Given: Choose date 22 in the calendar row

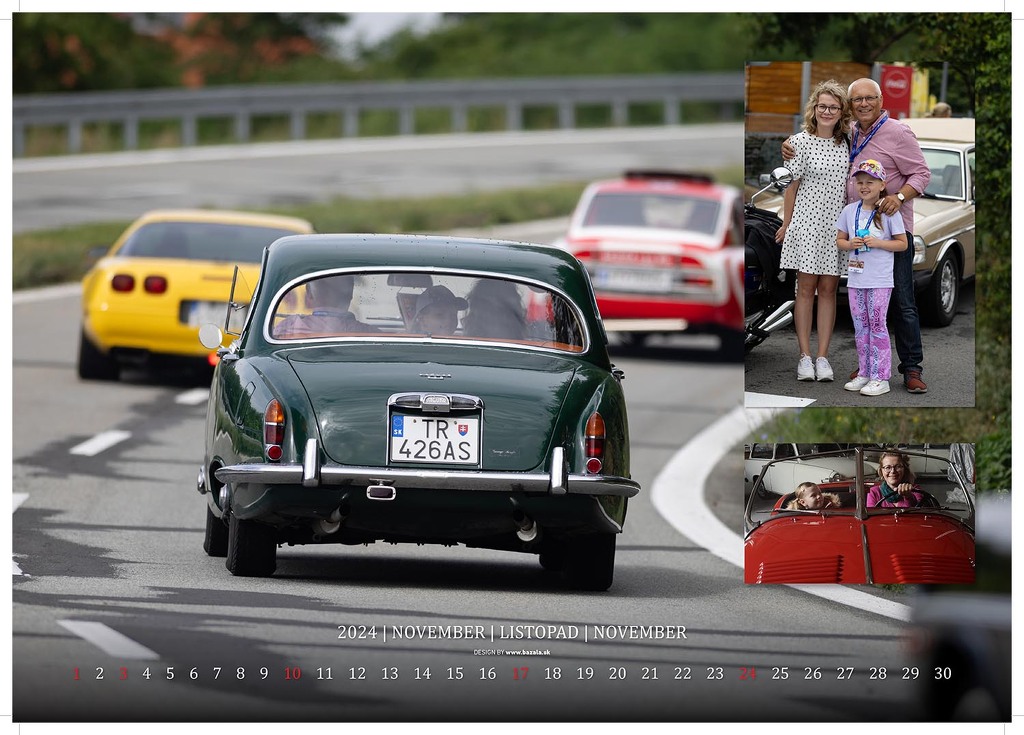Looking at the screenshot, I should [682, 674].
